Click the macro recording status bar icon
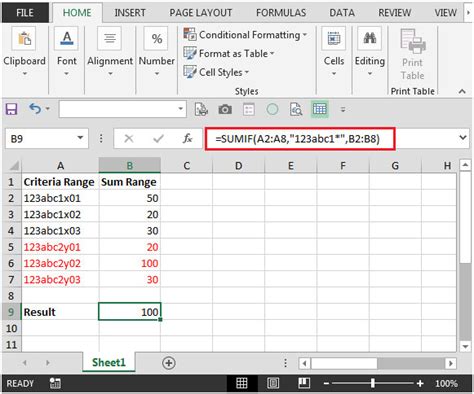Screen dimensions: 474x394 coord(55,383)
